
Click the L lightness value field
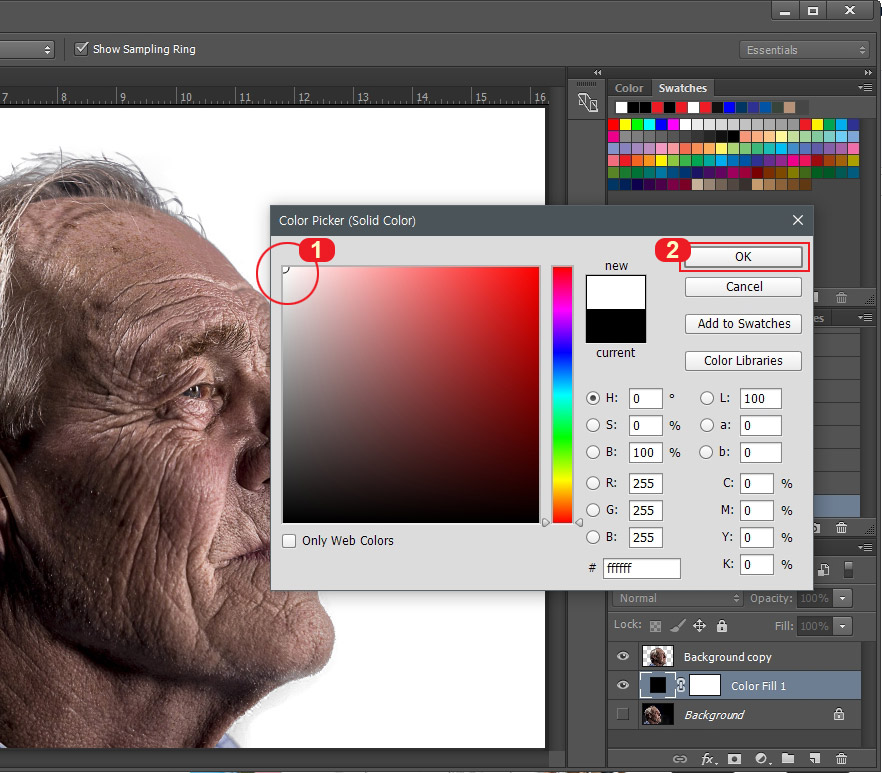pyautogui.click(x=760, y=398)
